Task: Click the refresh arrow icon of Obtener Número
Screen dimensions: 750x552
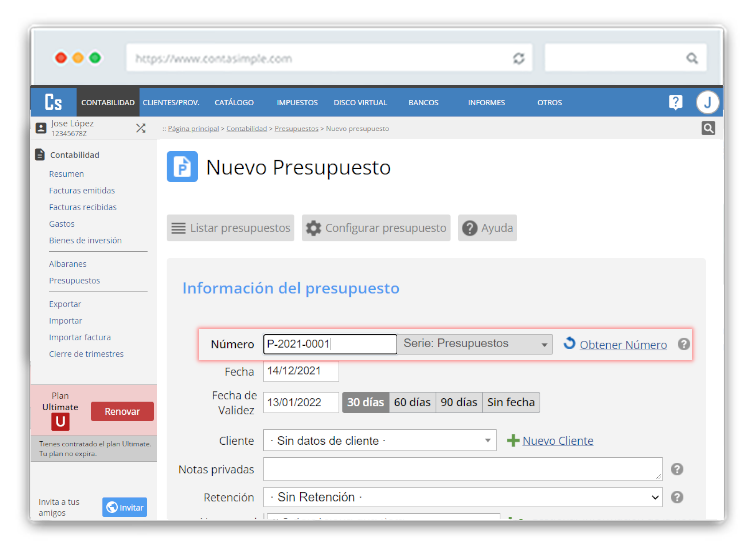Action: coord(569,343)
